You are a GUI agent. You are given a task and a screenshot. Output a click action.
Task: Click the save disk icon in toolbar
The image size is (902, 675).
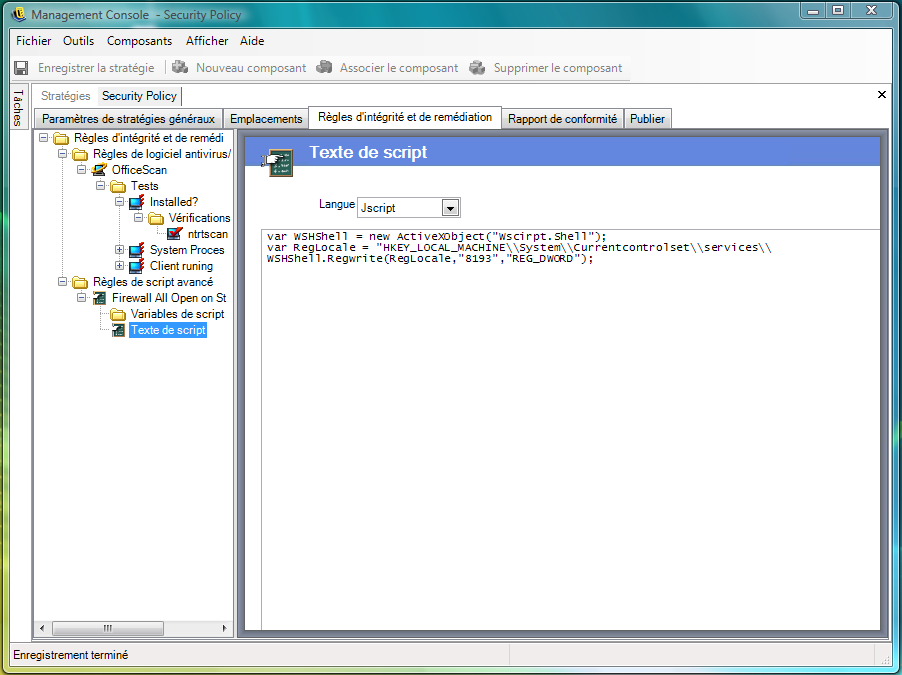tap(21, 68)
